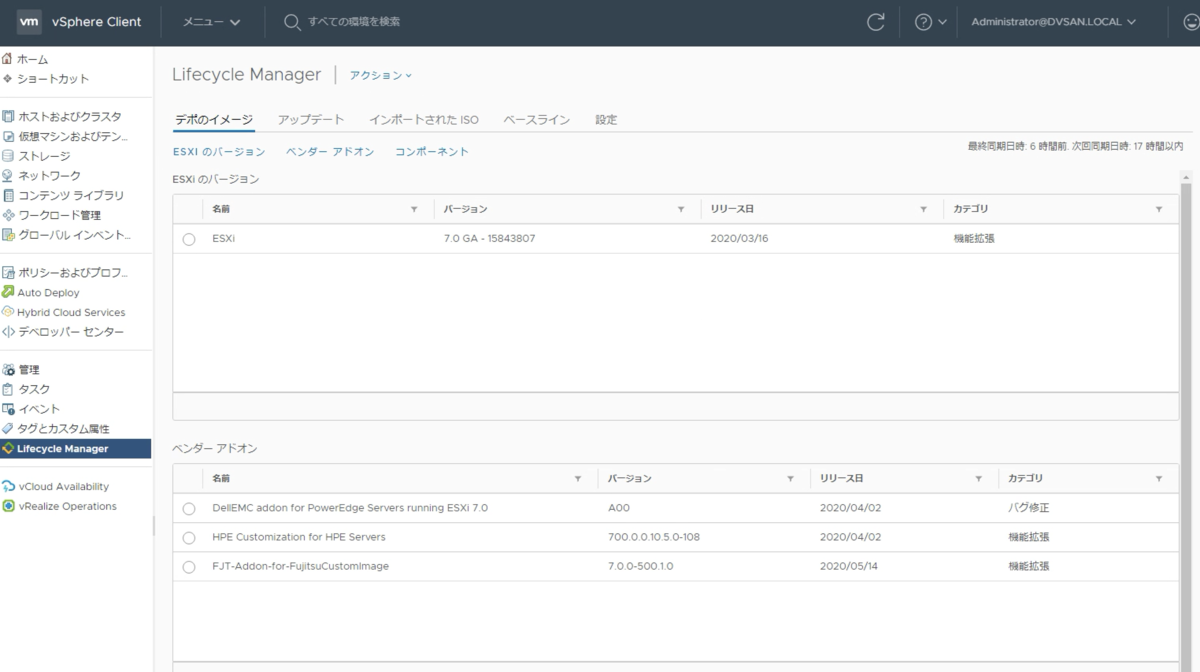Click the タグとカスタム属性 icon
1200x672 pixels.
click(x=8, y=429)
